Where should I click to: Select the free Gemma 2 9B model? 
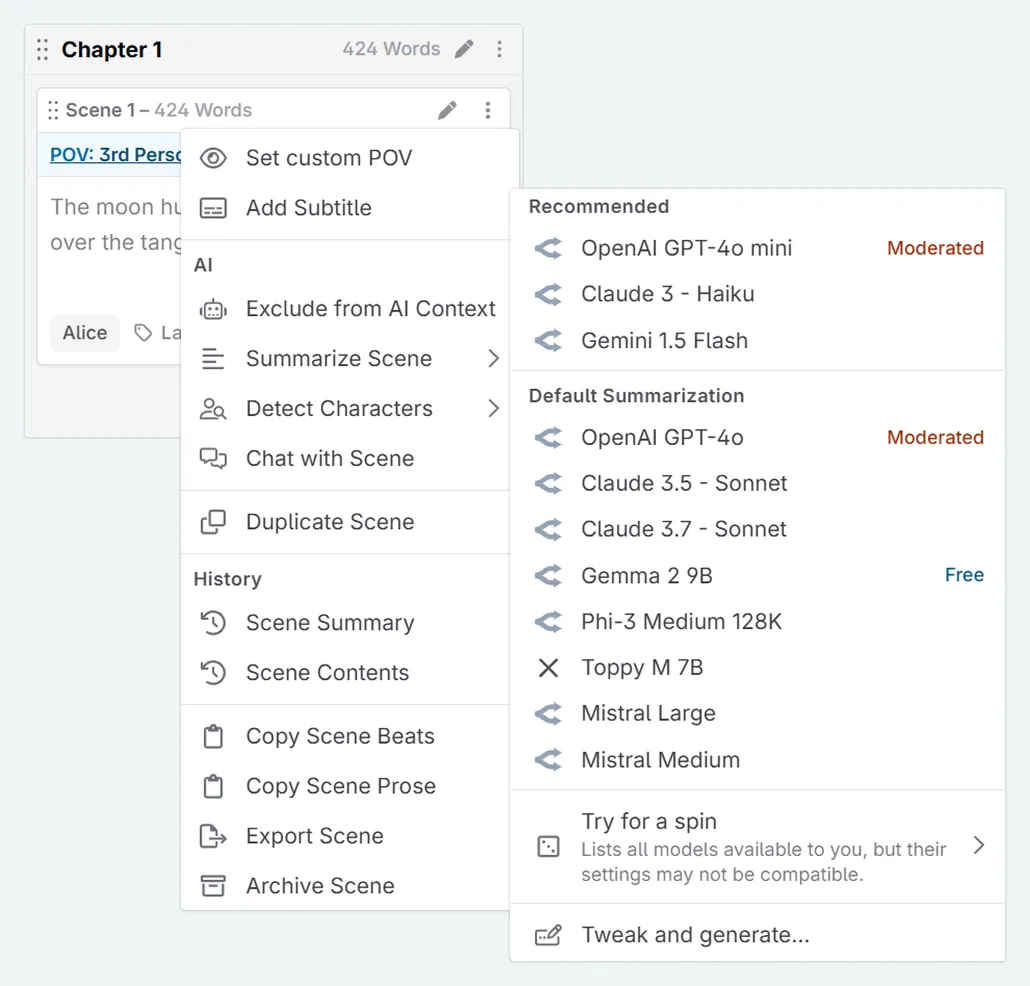[x=647, y=576]
